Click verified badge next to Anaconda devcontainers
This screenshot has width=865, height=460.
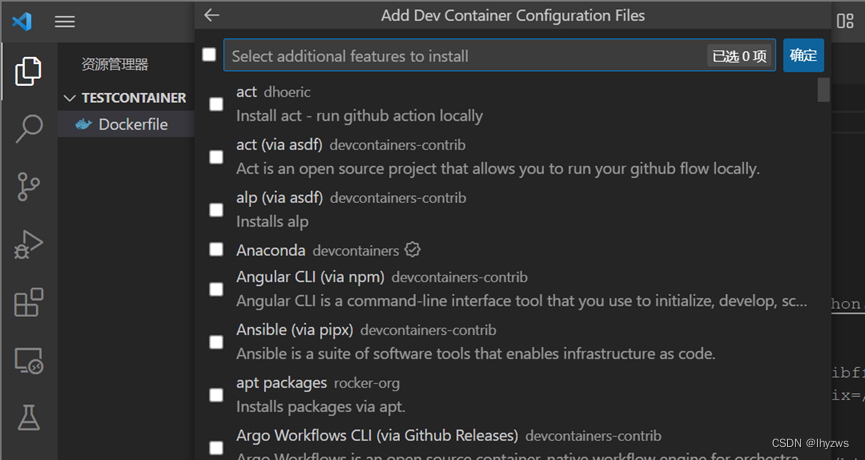pos(412,250)
